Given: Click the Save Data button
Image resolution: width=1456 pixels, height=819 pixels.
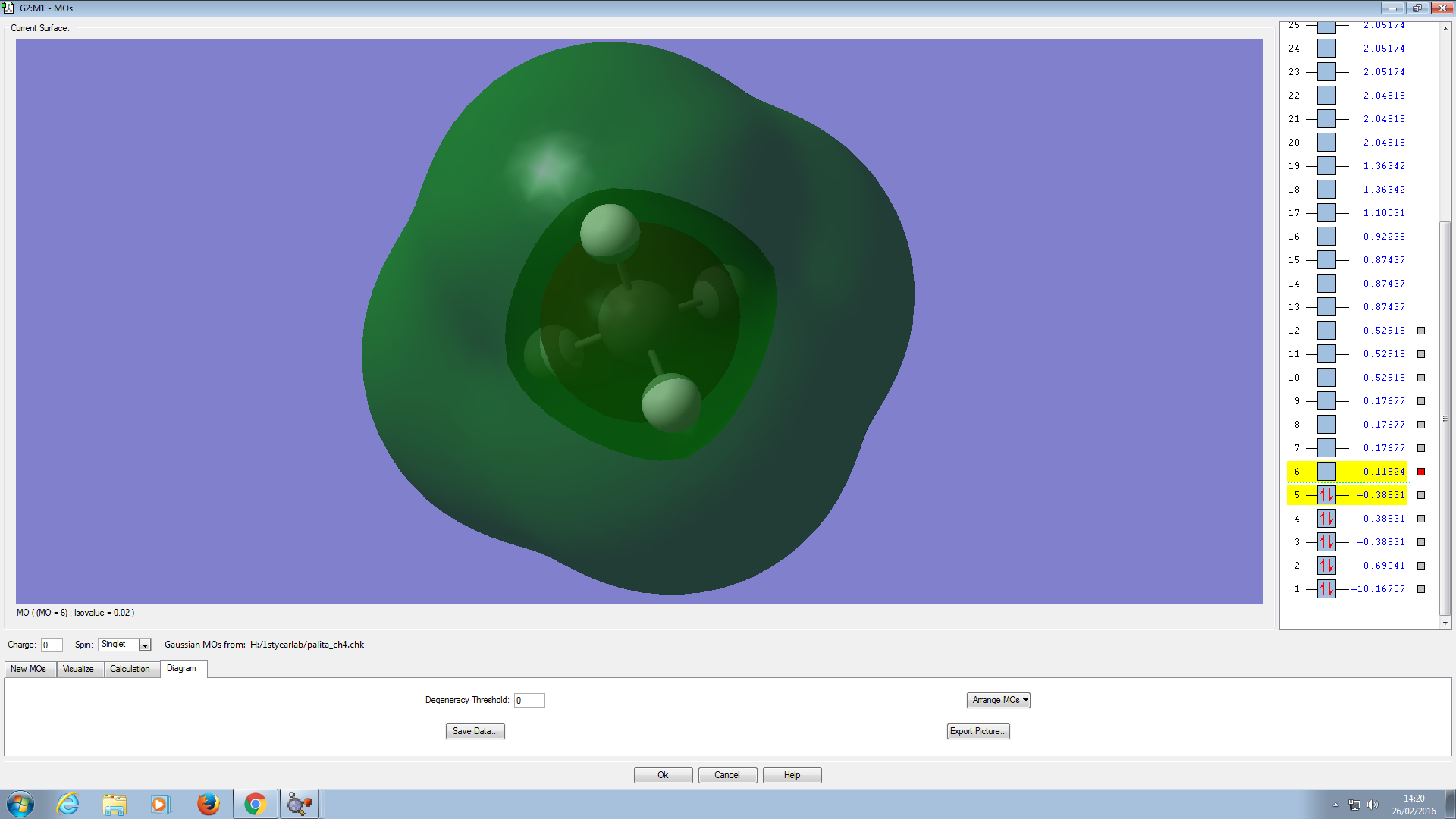Looking at the screenshot, I should [475, 731].
